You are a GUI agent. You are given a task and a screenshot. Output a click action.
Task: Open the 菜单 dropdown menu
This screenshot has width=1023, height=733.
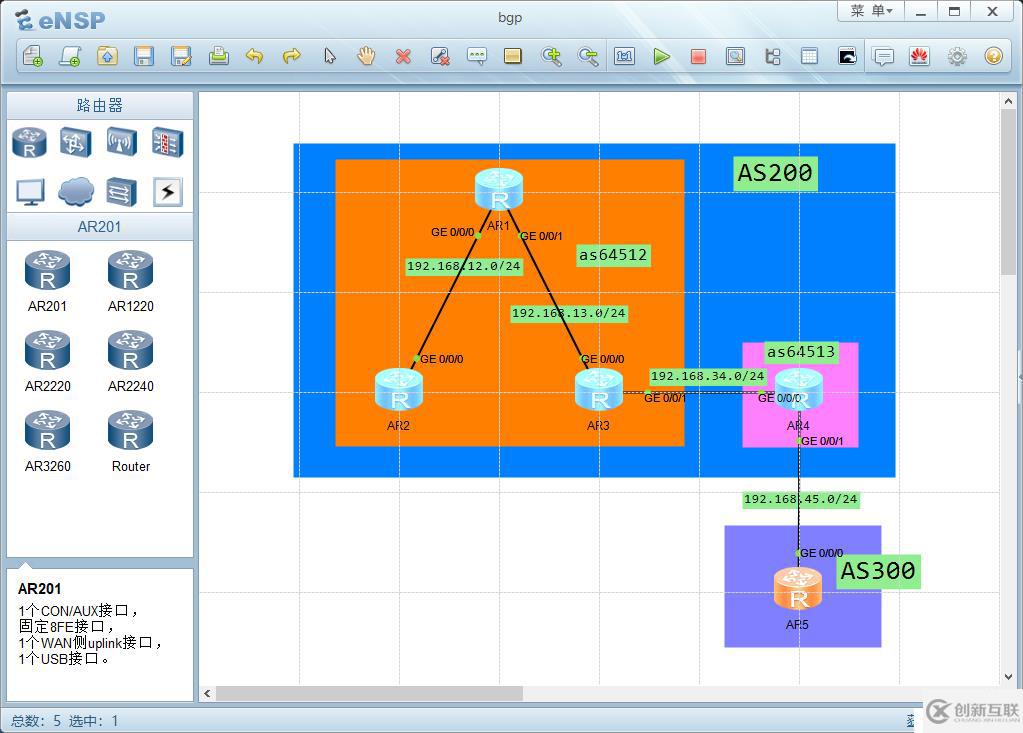[x=871, y=11]
